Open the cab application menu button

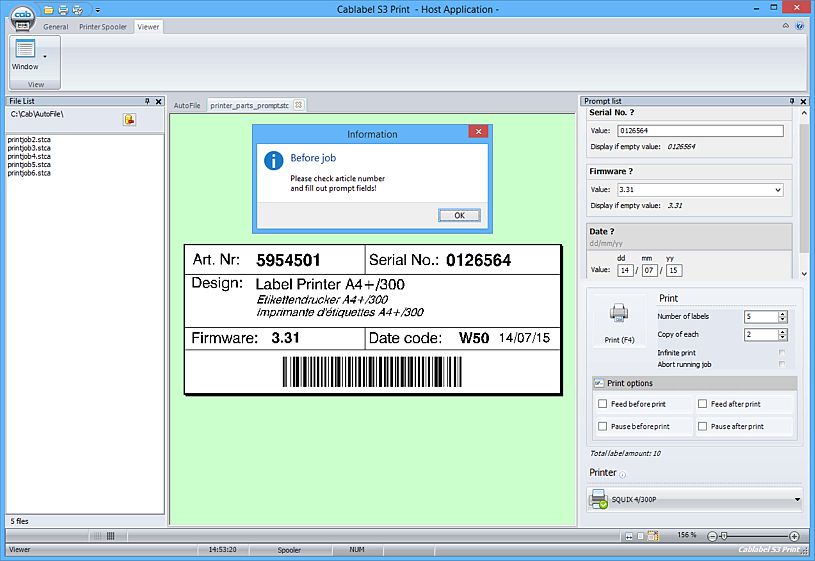coord(22,17)
